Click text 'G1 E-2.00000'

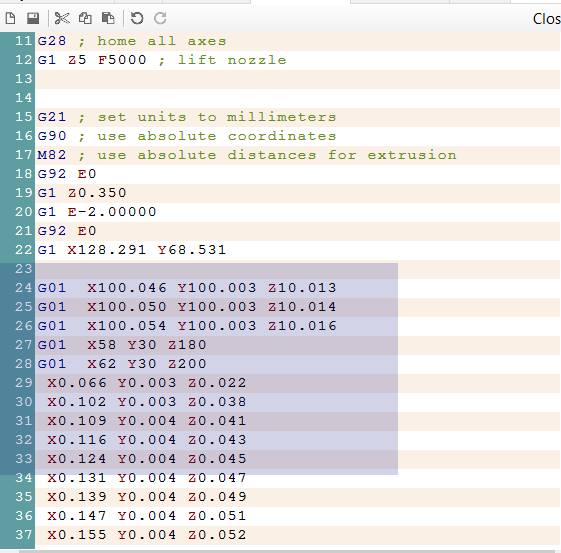[x=97, y=212]
